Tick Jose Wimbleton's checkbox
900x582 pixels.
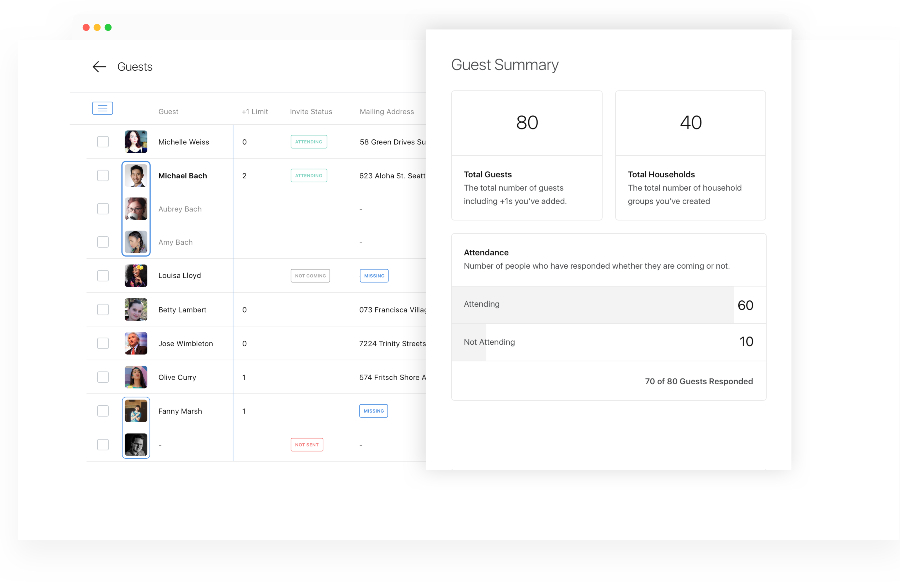(x=103, y=343)
